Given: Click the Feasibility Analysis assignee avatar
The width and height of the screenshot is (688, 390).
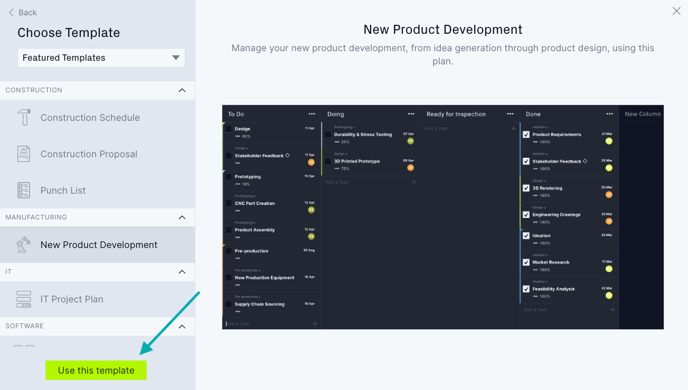Looking at the screenshot, I should pos(609,296).
